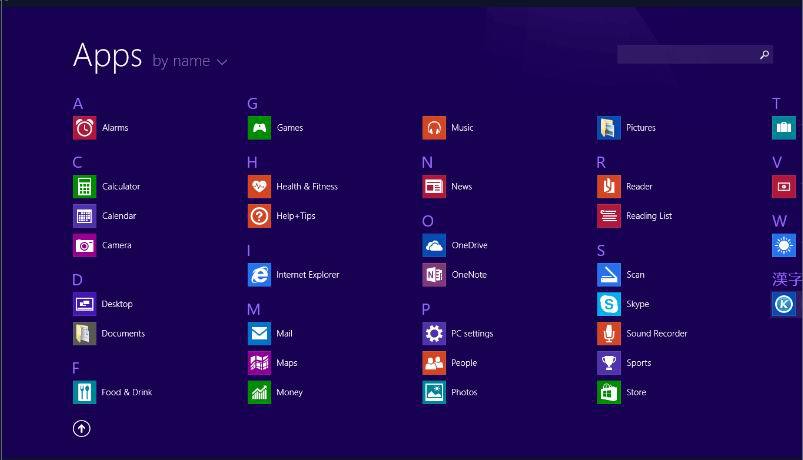The height and width of the screenshot is (460, 803).
Task: Click the 'Apps' page heading
Action: click(x=108, y=56)
